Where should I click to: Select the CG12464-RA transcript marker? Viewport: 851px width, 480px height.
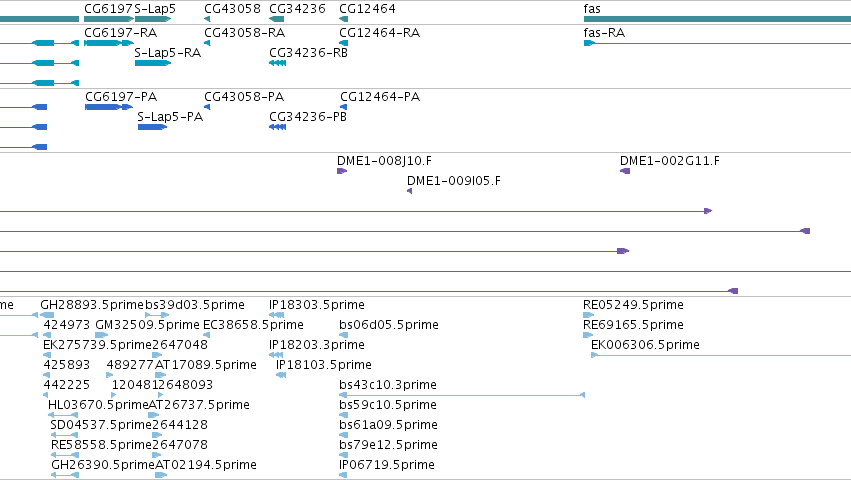[344, 43]
